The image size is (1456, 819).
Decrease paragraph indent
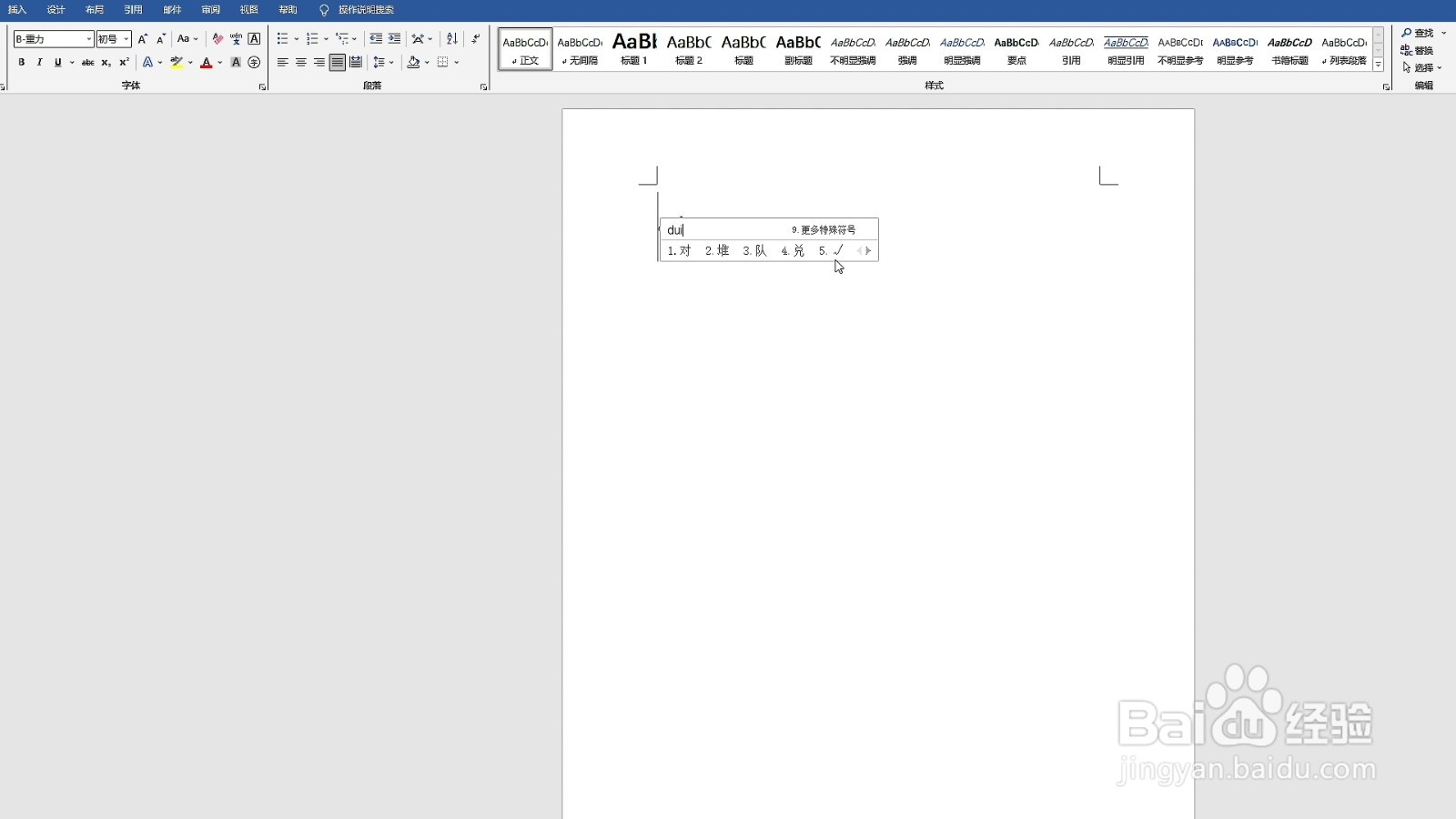(x=376, y=39)
